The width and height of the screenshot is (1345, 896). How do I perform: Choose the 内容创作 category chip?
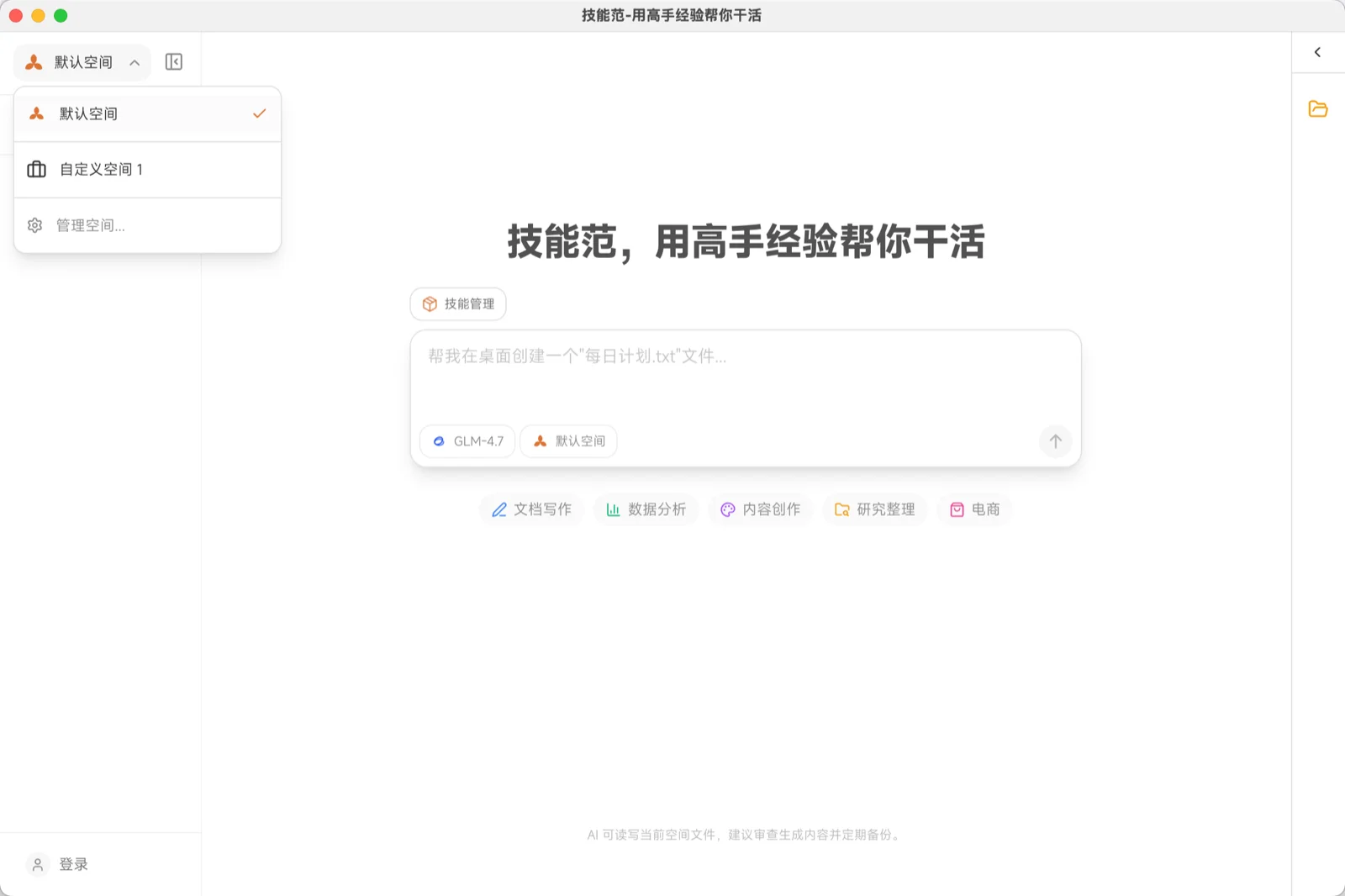tap(760, 509)
